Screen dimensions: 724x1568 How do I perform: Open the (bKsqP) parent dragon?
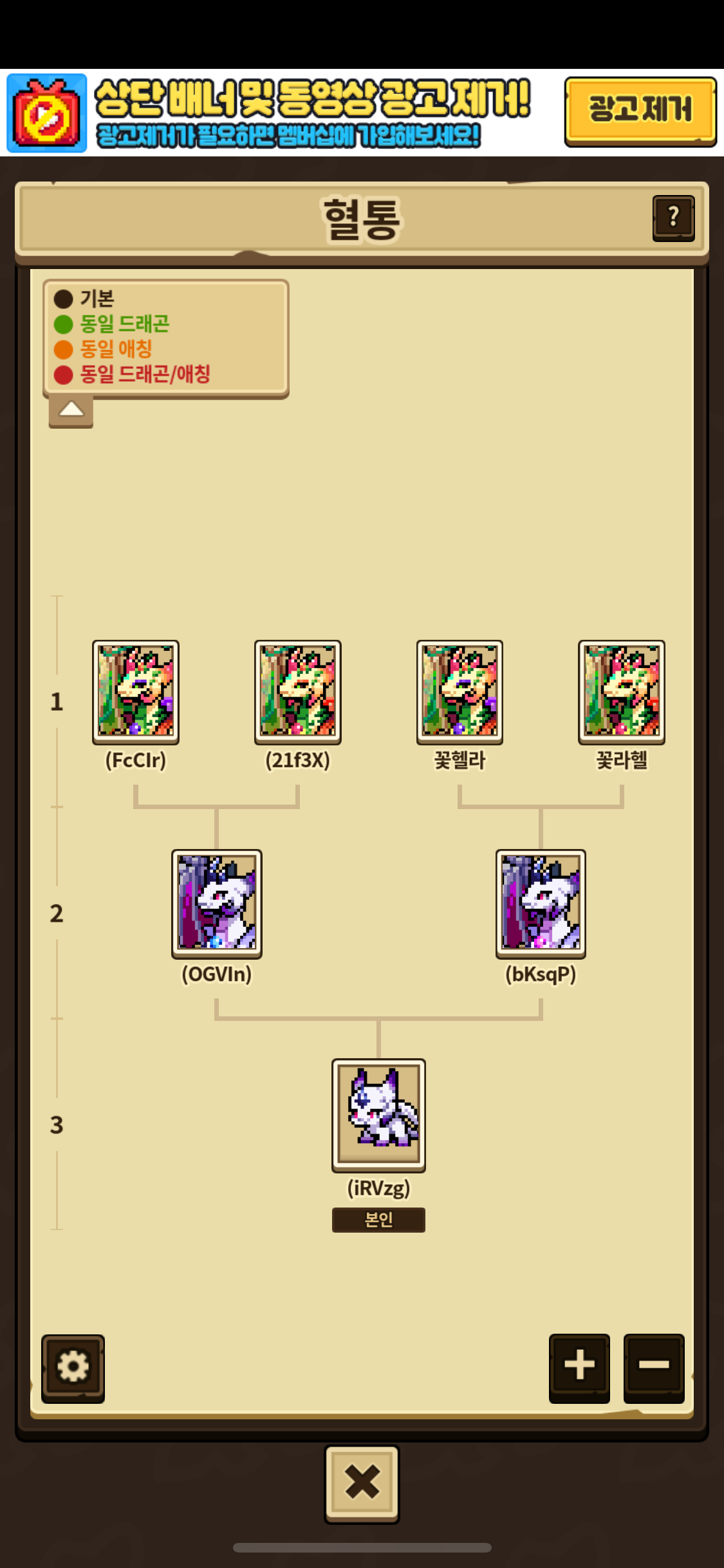541,904
